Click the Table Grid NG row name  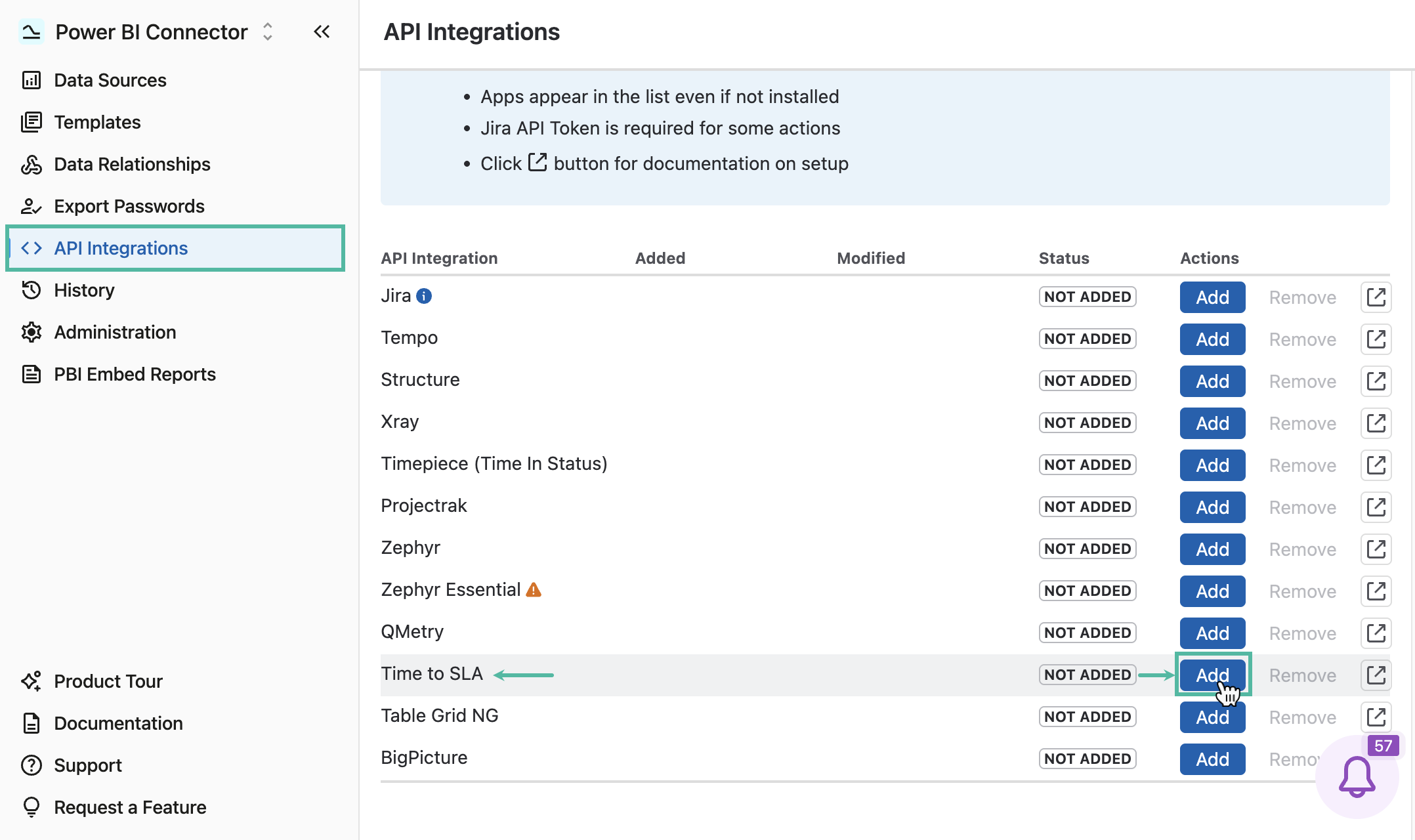440,716
